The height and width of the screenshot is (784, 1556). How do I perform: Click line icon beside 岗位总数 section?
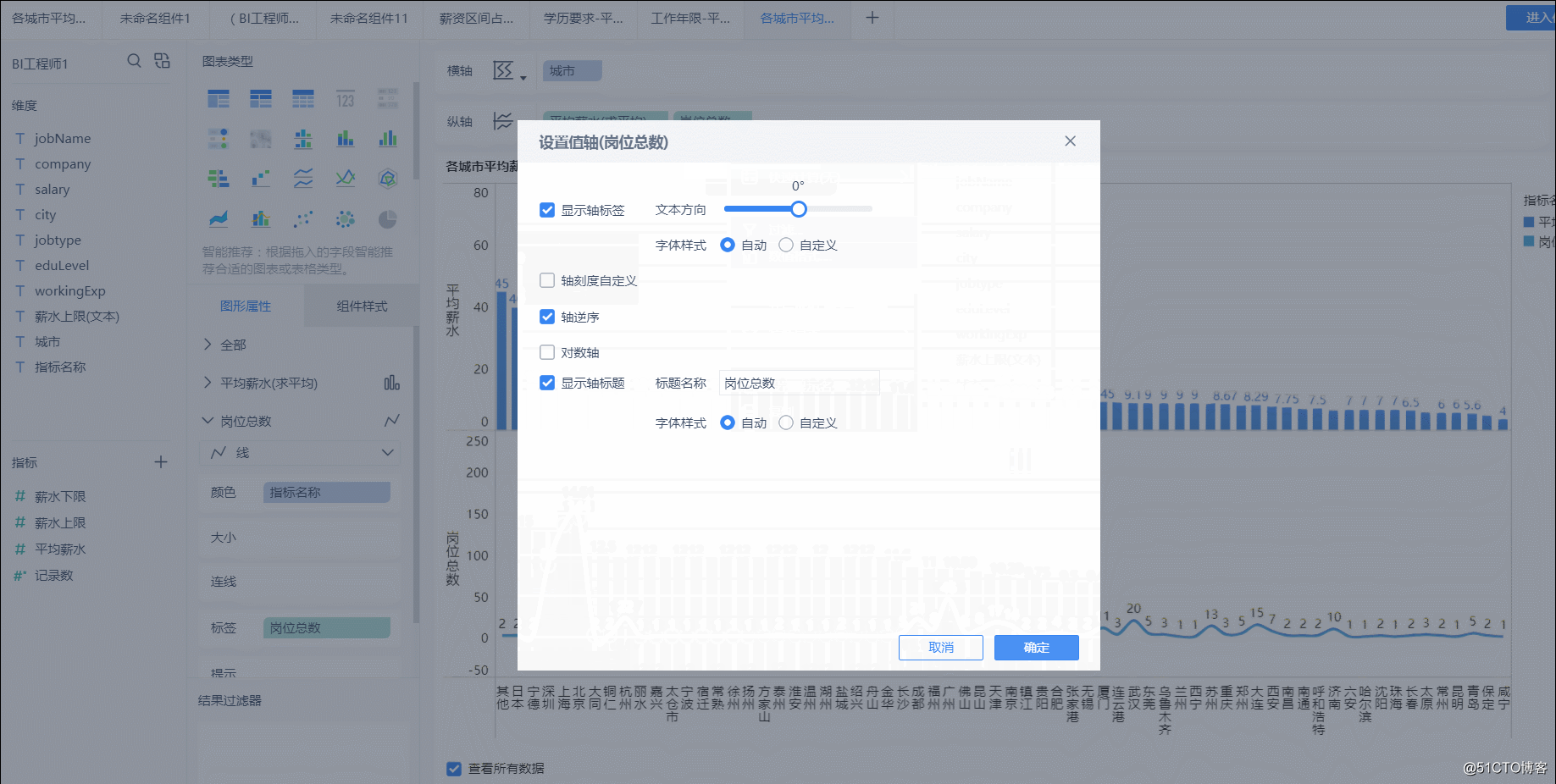[x=392, y=421]
